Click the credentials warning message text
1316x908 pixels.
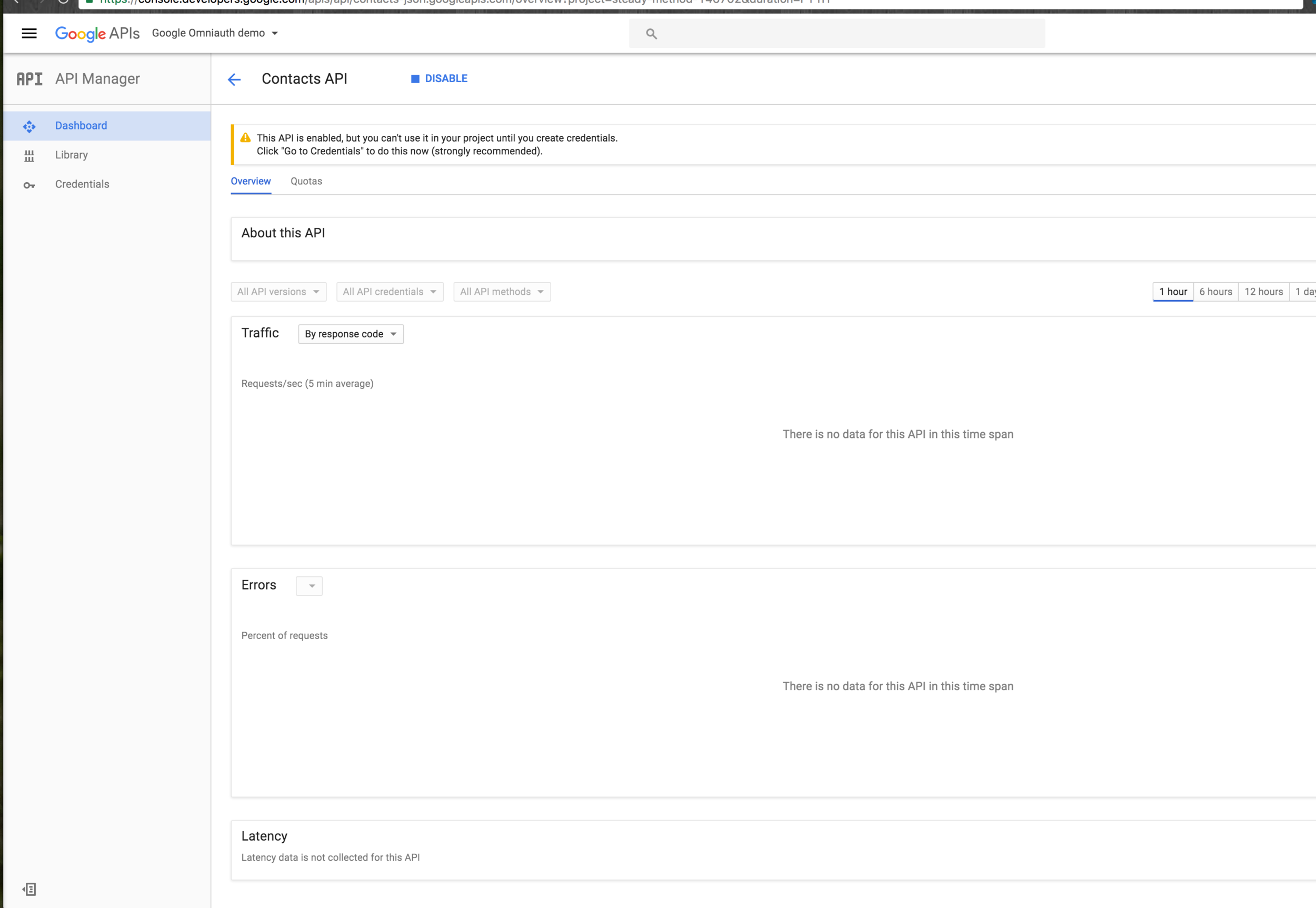pos(437,145)
